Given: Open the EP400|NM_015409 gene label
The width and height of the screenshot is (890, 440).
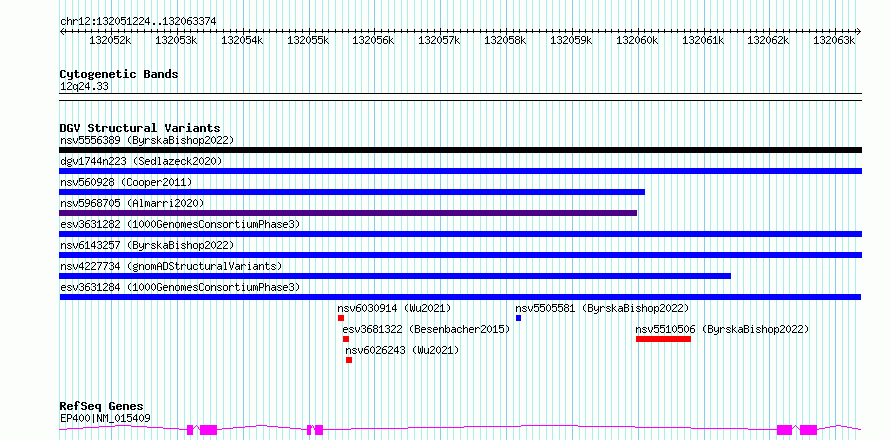Looking at the screenshot, I should click(105, 418).
